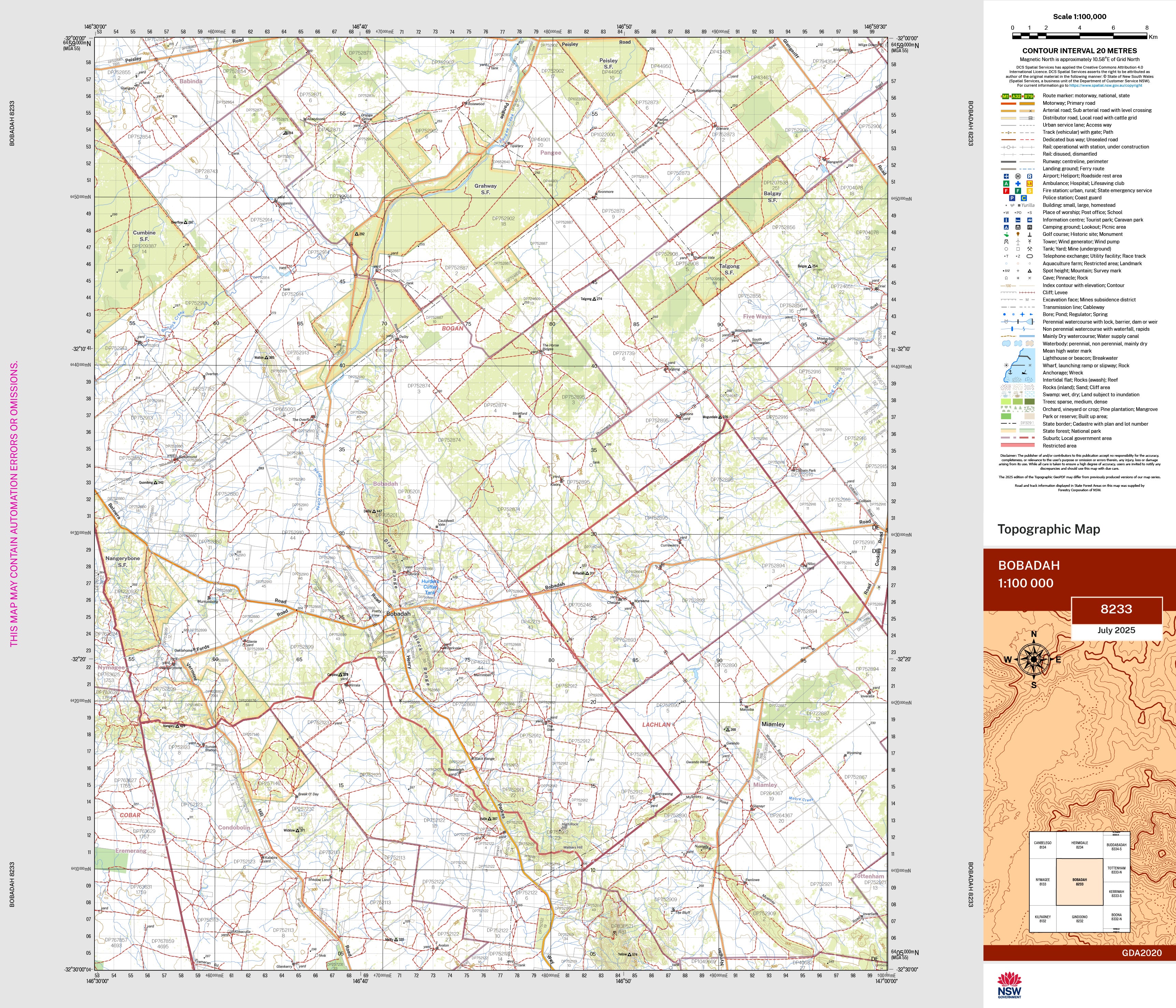Image resolution: width=1176 pixels, height=1008 pixels.
Task: Click the compass rose on cover panel
Action: (1033, 659)
